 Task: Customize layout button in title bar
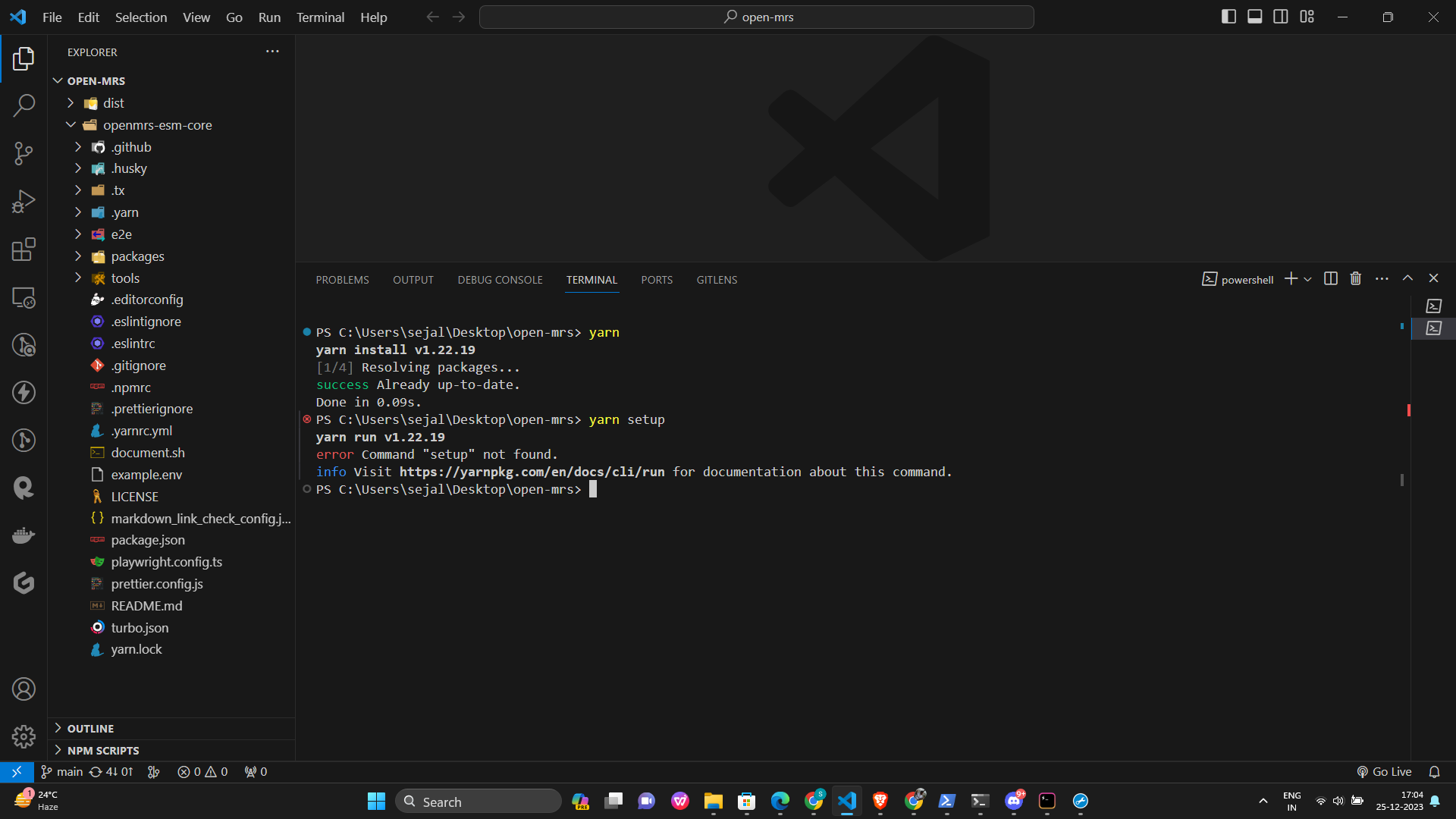tap(1307, 17)
